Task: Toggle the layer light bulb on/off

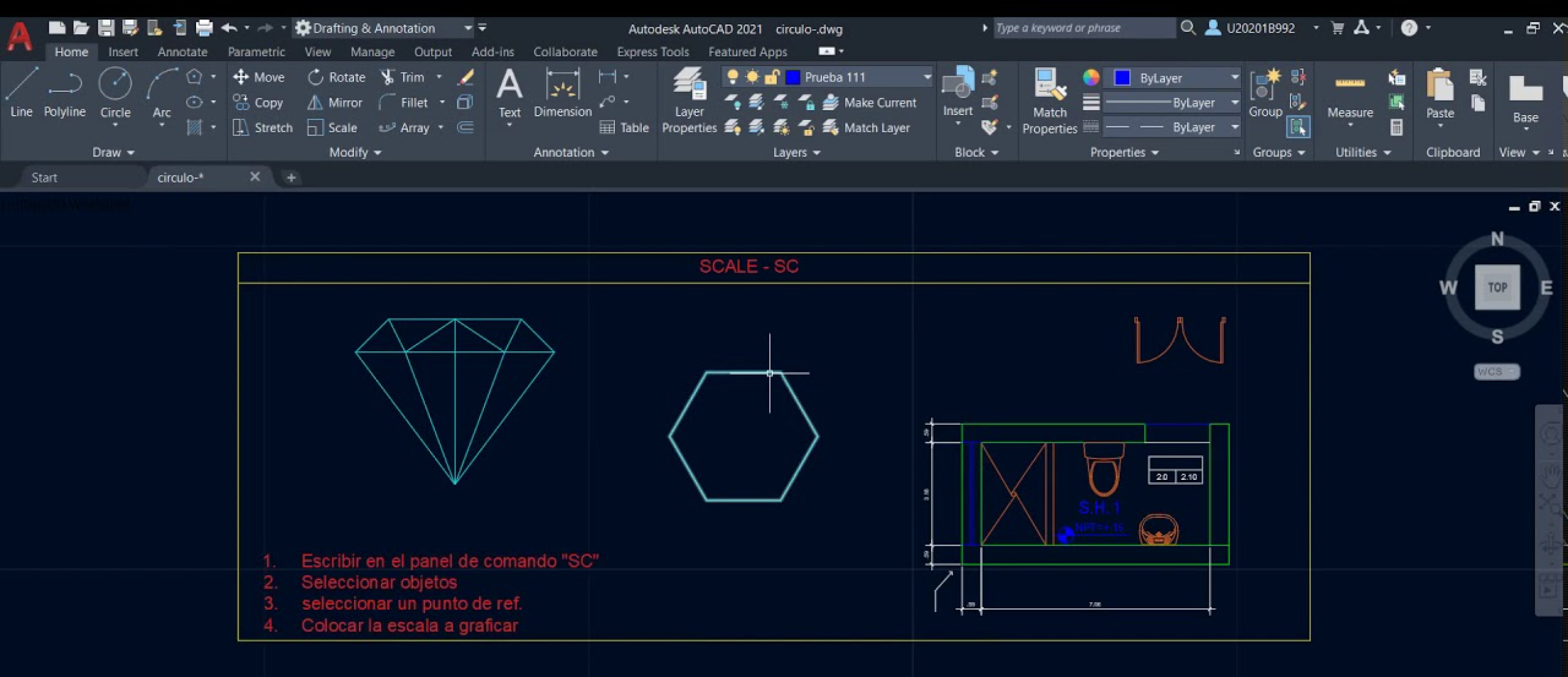Action: coord(733,76)
